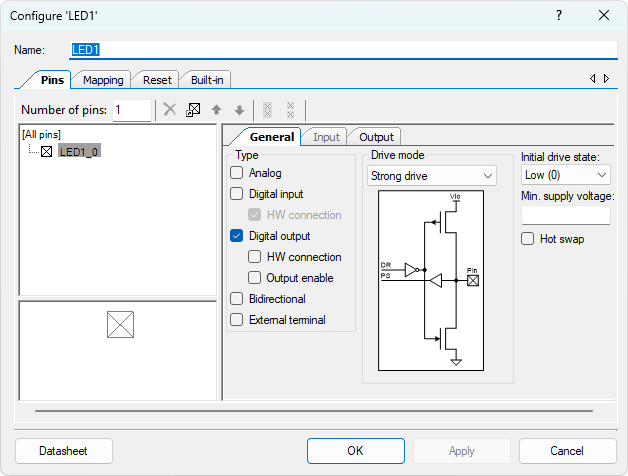Click the move pin up arrow
Image resolution: width=628 pixels, height=476 pixels.
216,110
